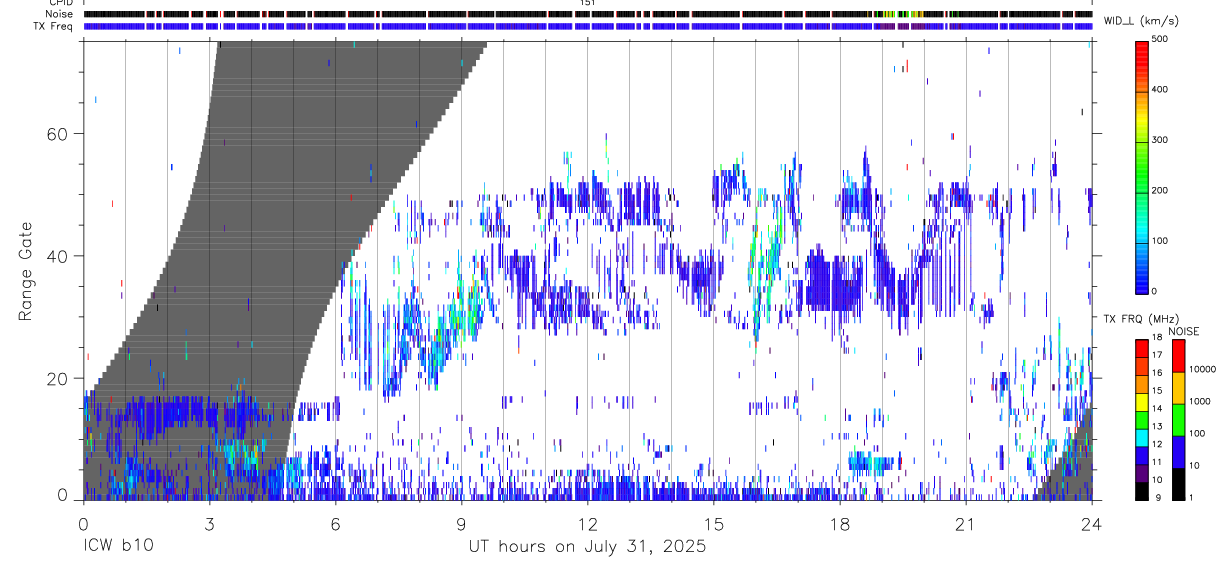
Task: Click the 12 label on TX FRQ legend
Action: click(x=1156, y=443)
